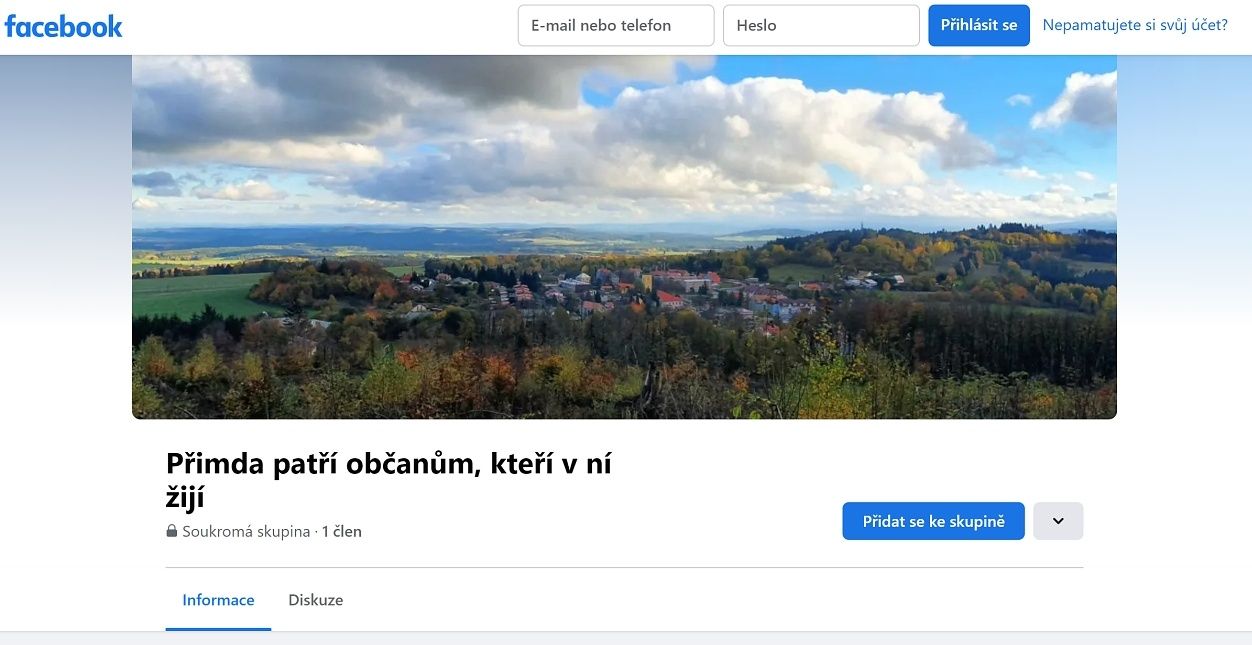The image size is (1252, 645).
Task: Click into the Heslo password field
Action: click(x=821, y=26)
